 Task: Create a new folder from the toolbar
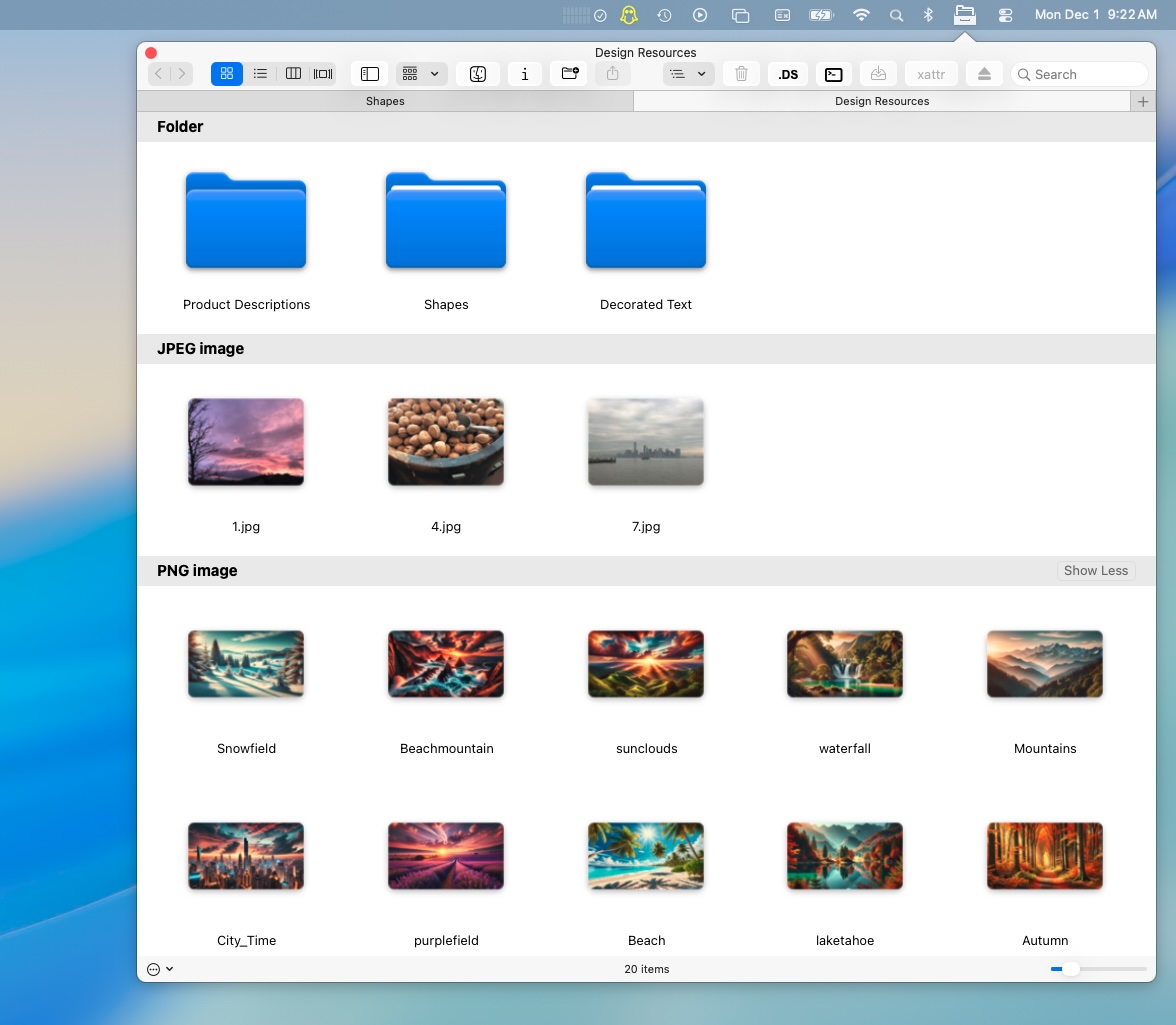coord(569,73)
